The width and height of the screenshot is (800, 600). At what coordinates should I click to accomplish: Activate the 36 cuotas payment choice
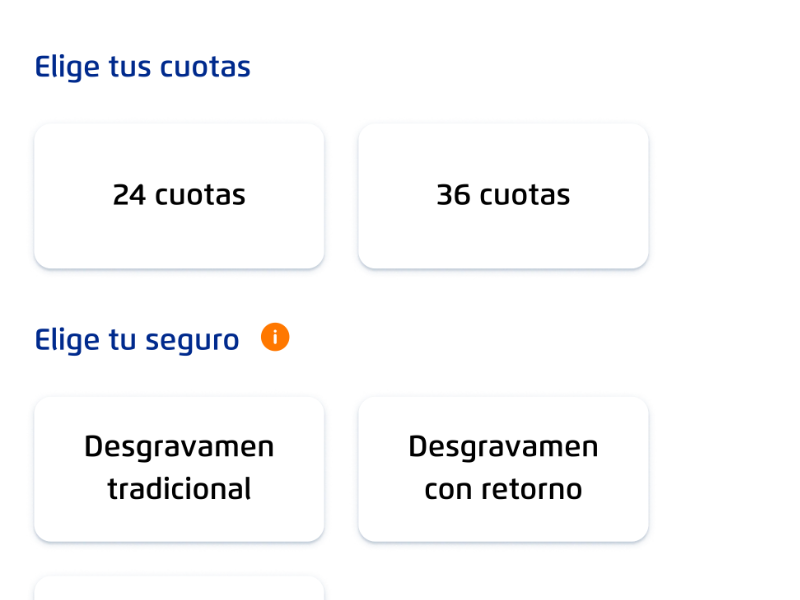503,195
